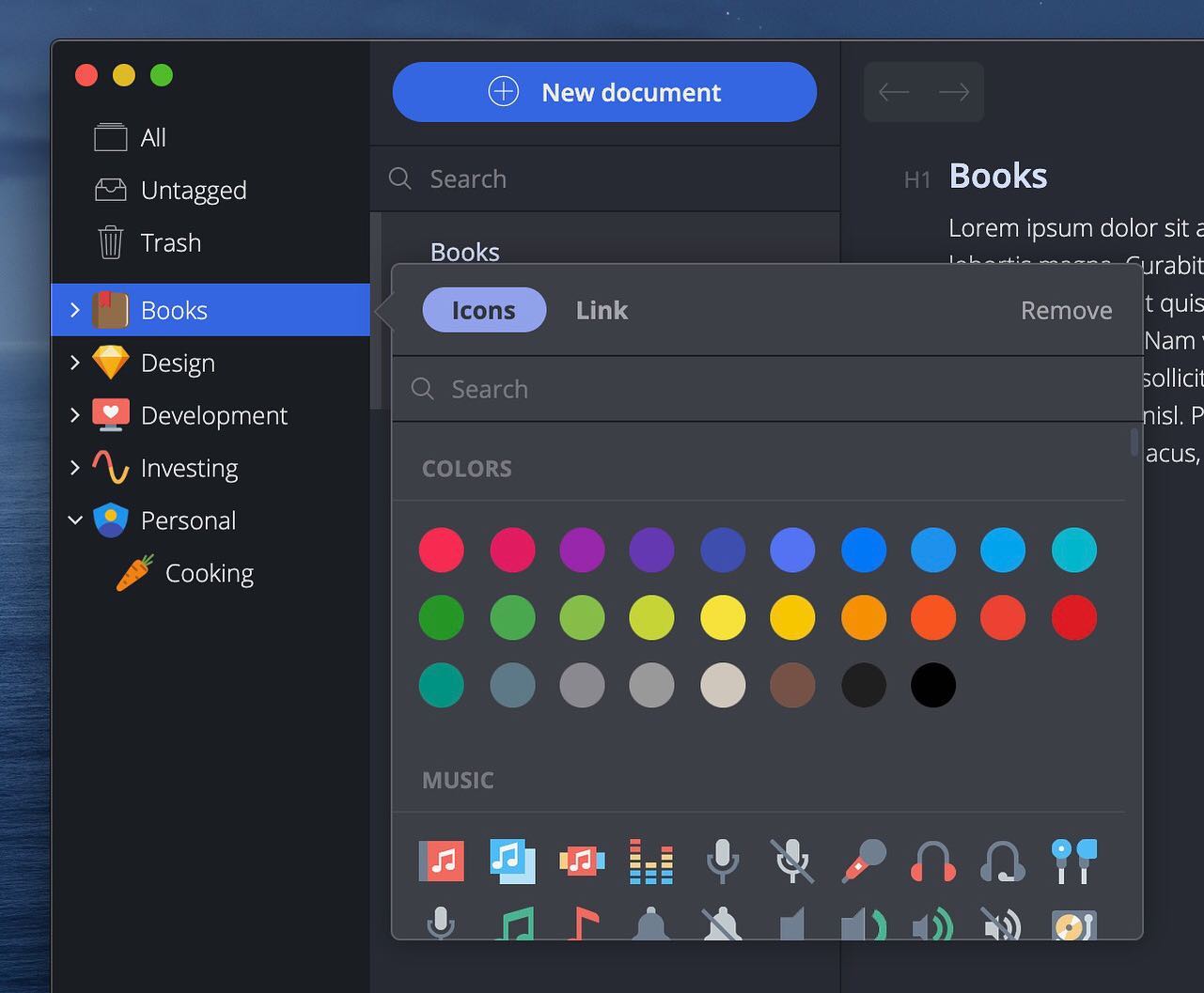Switch to the Link tab
The width and height of the screenshot is (1204, 993).
pos(602,310)
